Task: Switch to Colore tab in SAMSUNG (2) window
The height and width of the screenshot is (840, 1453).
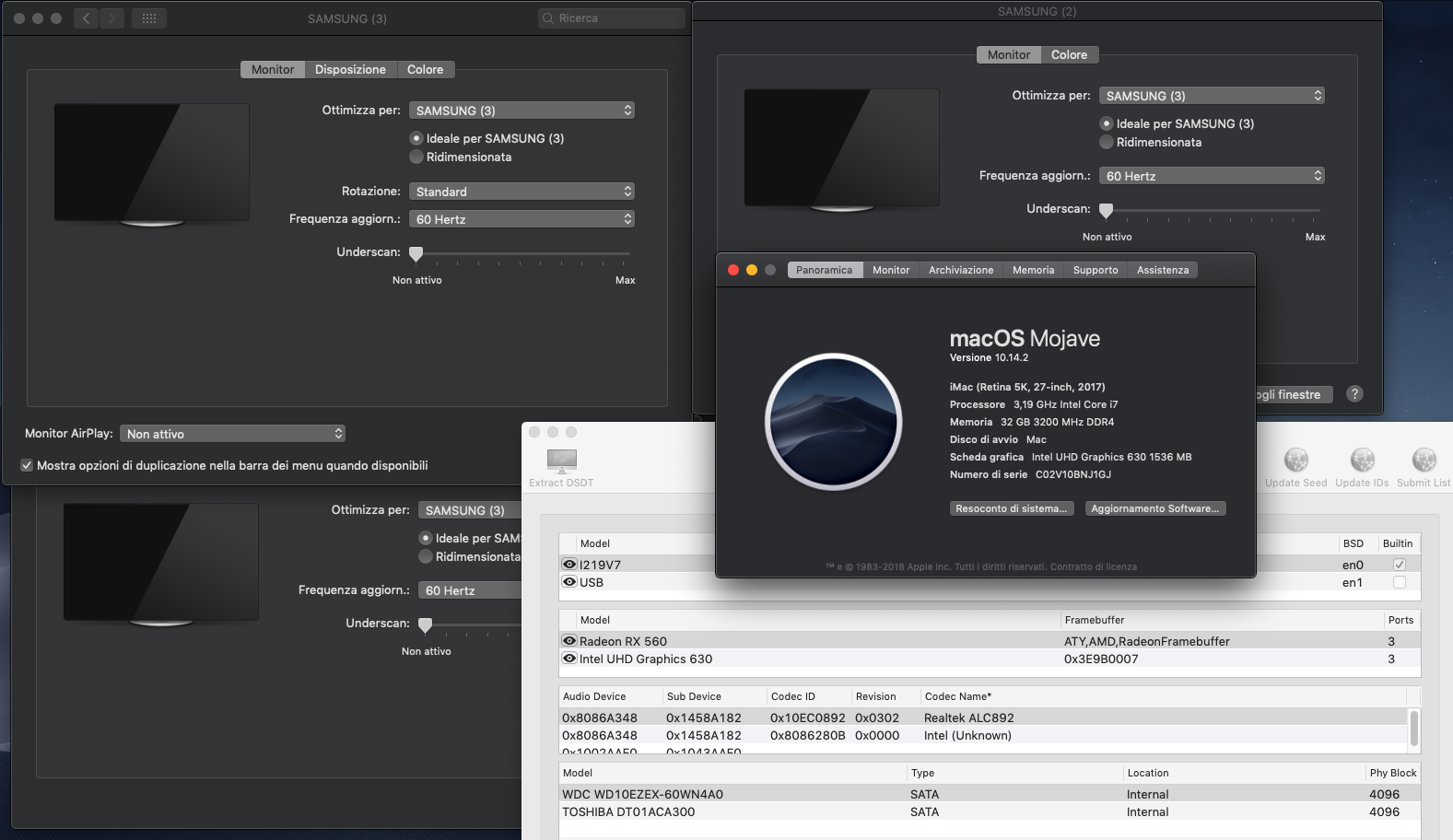Action: point(1070,54)
